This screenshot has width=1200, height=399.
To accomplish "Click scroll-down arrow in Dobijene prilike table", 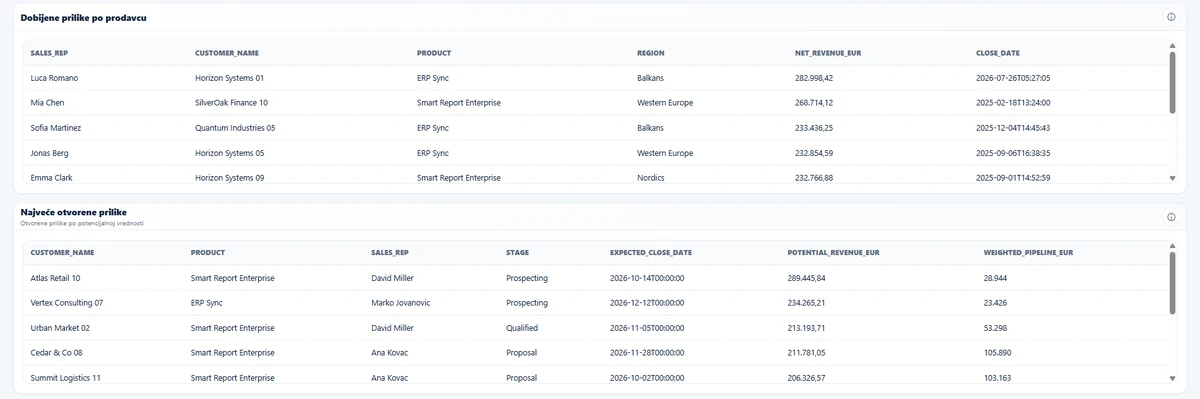I will (x=1172, y=178).
